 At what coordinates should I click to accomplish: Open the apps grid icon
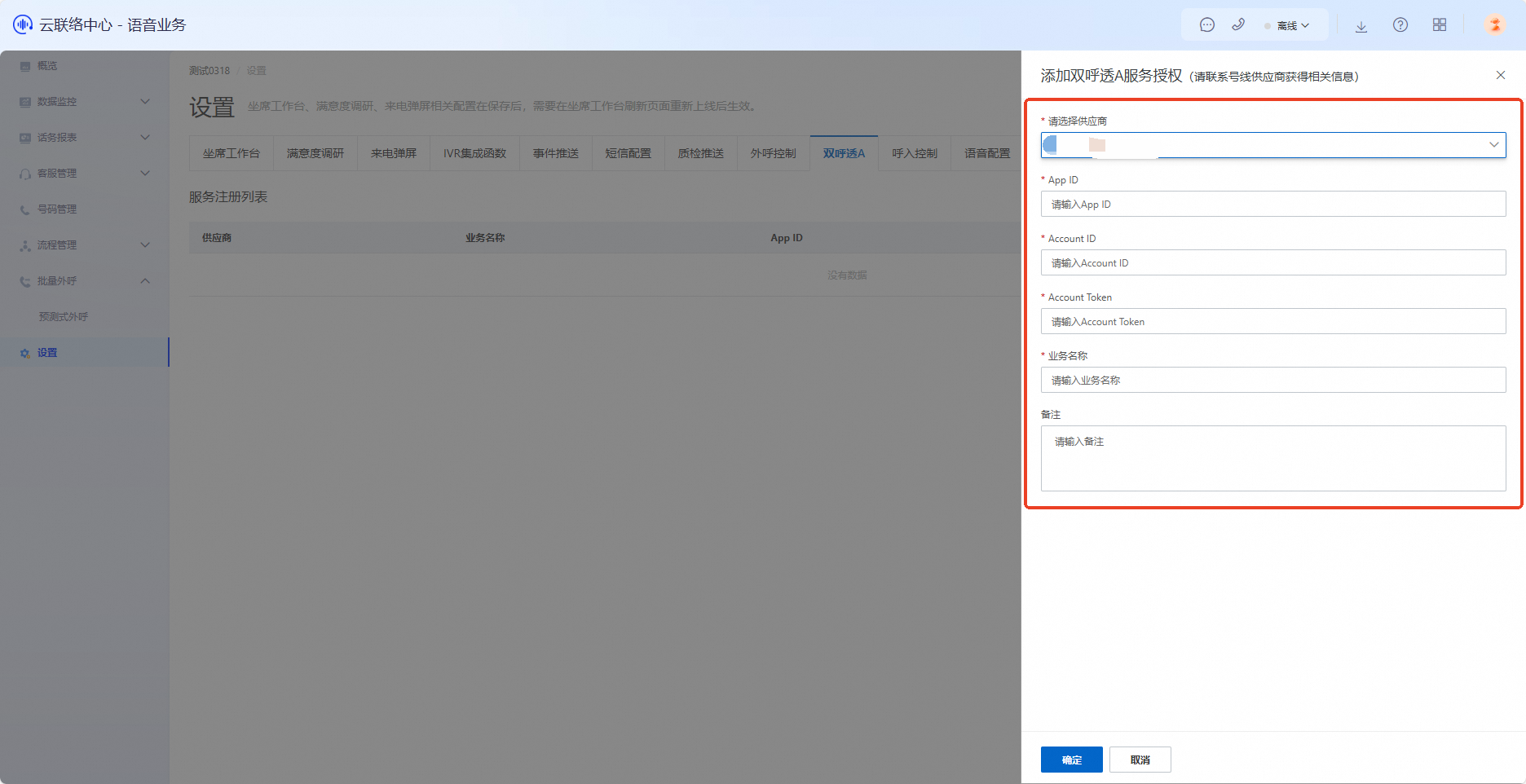point(1440,25)
